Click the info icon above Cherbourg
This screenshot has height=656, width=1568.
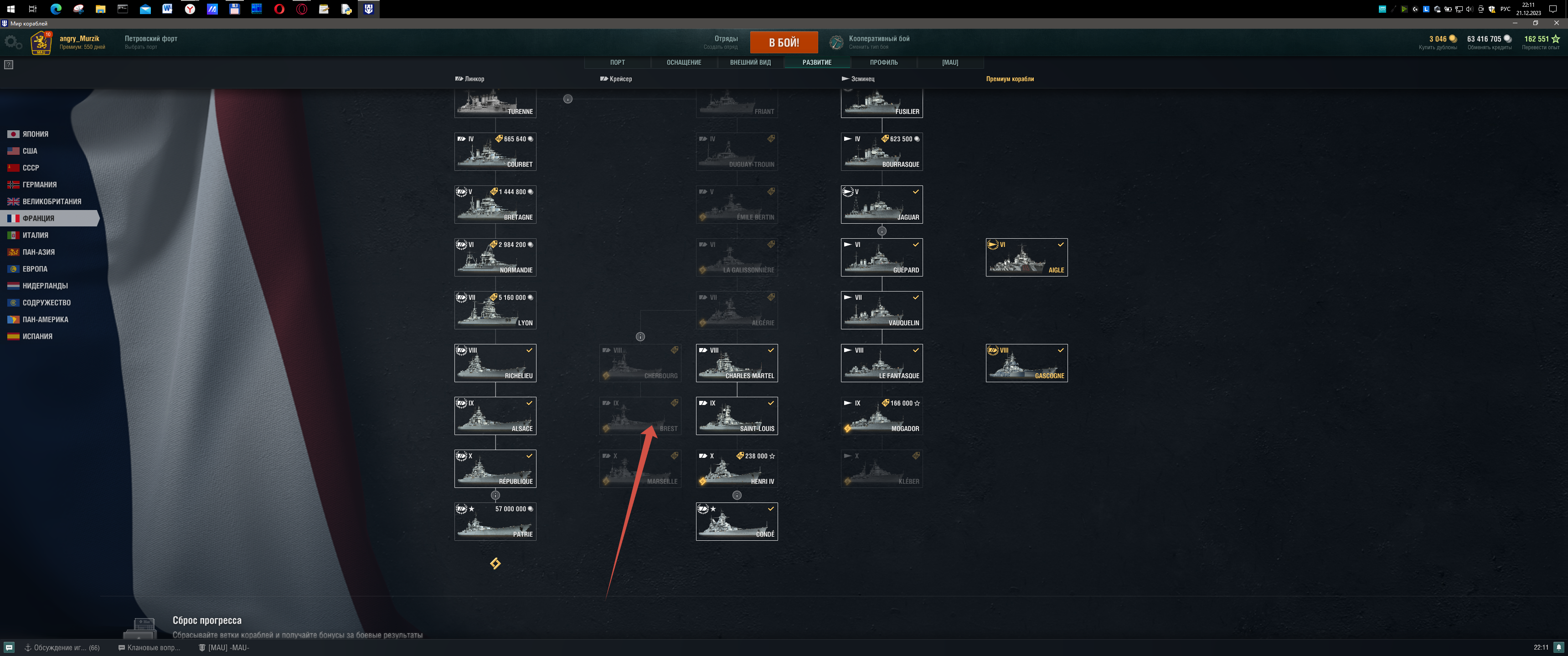pos(640,337)
